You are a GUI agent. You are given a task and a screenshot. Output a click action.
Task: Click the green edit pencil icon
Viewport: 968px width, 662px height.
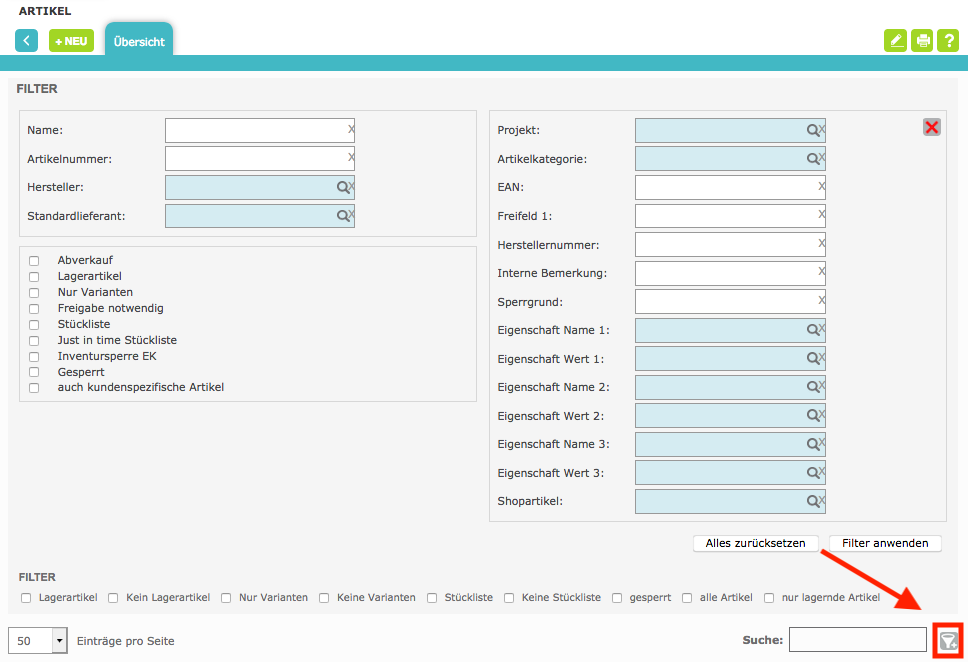coord(895,41)
